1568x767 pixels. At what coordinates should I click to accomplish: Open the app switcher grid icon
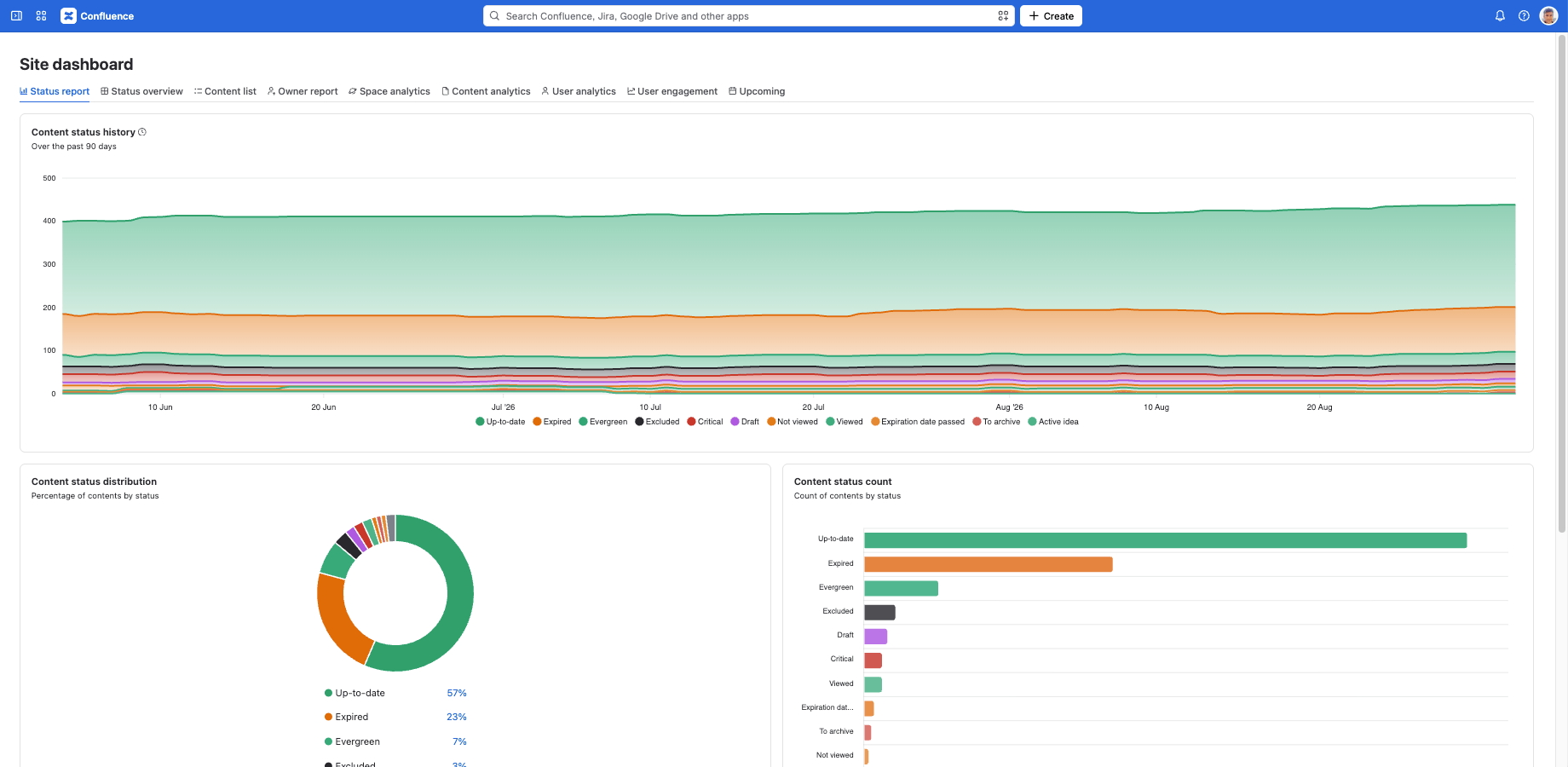41,16
